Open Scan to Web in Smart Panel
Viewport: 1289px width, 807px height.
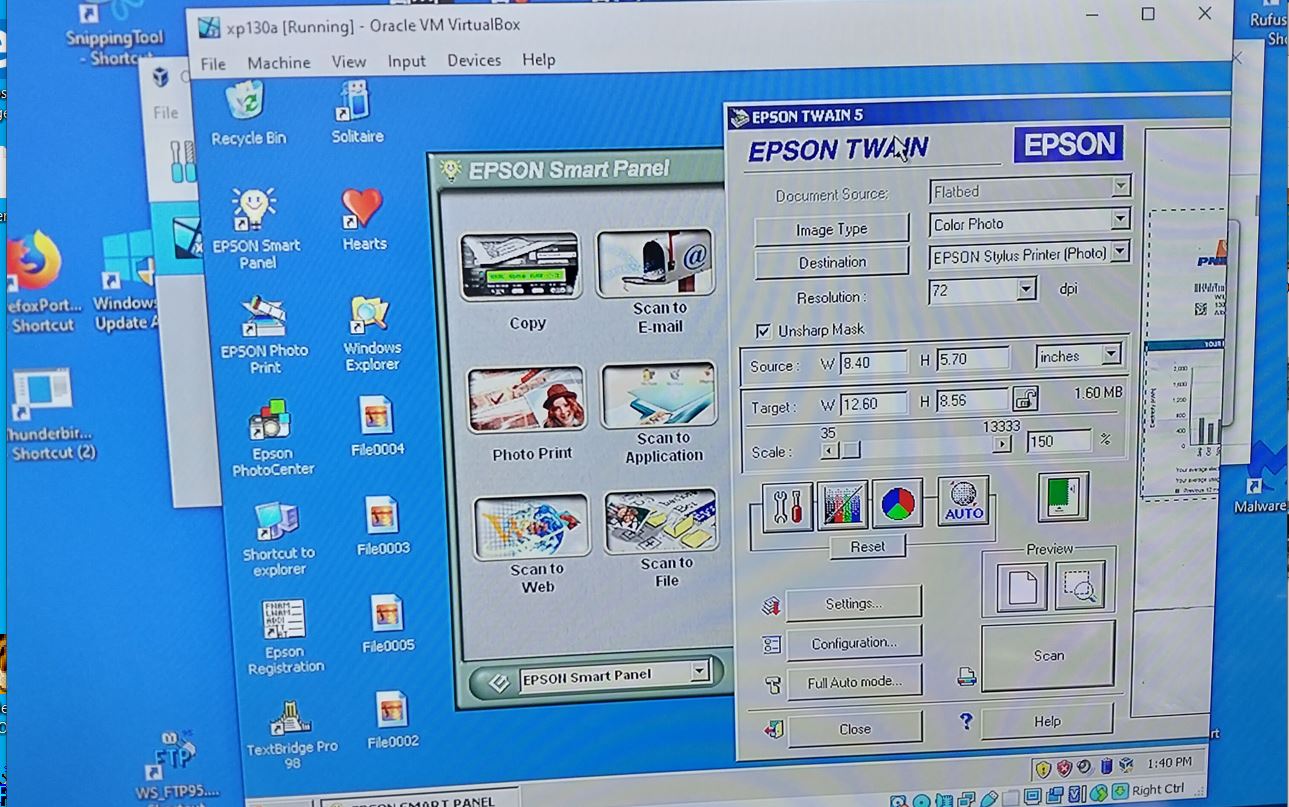[532, 527]
